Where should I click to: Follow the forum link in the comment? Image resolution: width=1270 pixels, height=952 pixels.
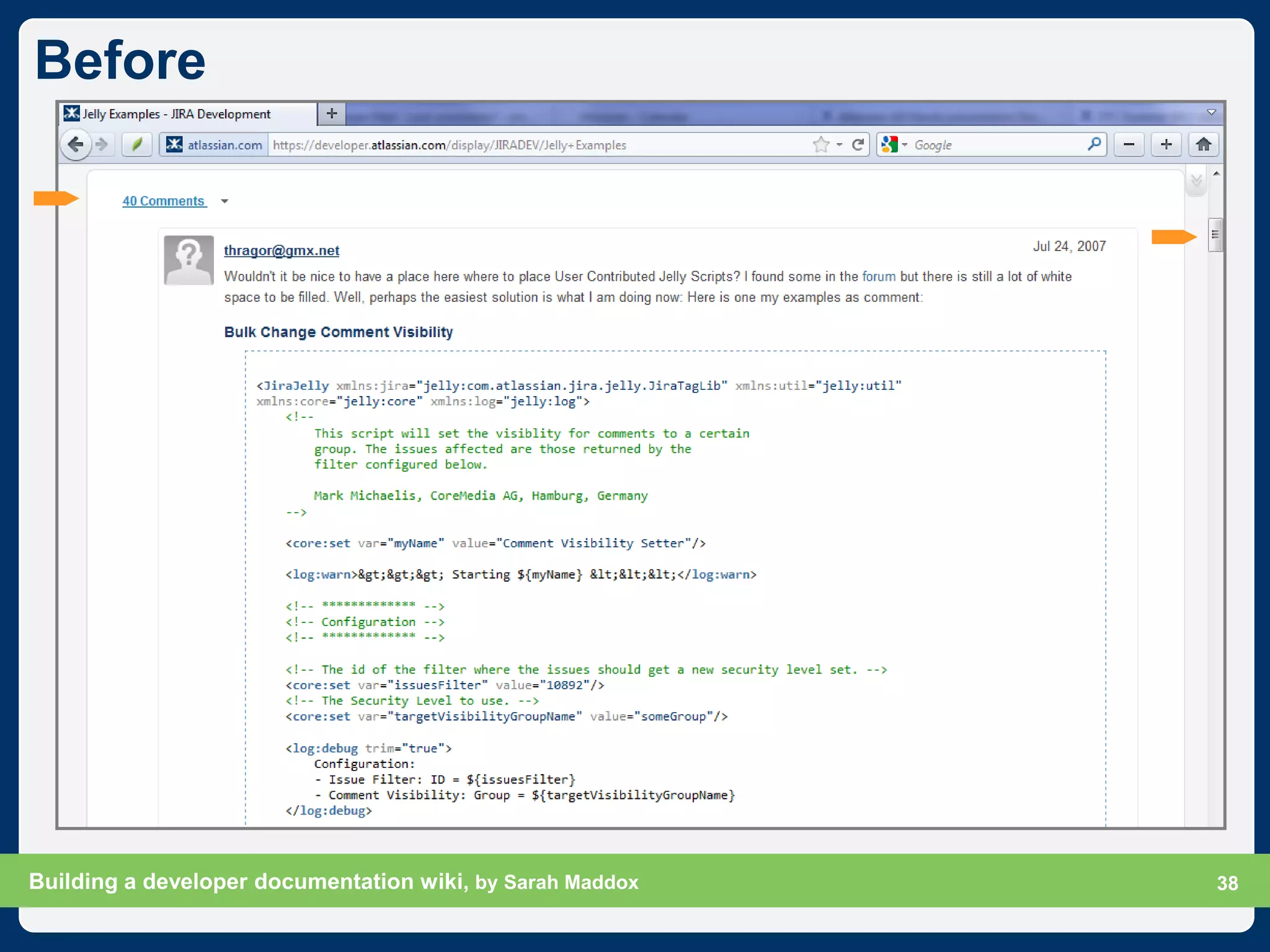coord(878,276)
